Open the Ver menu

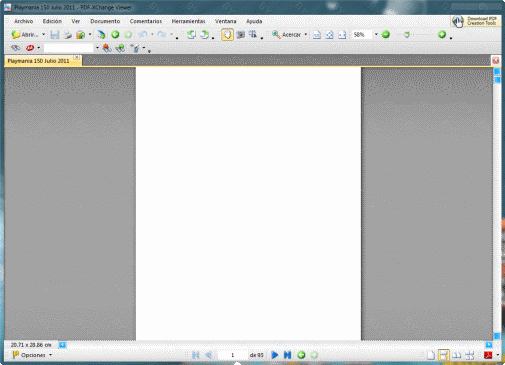tap(76, 21)
